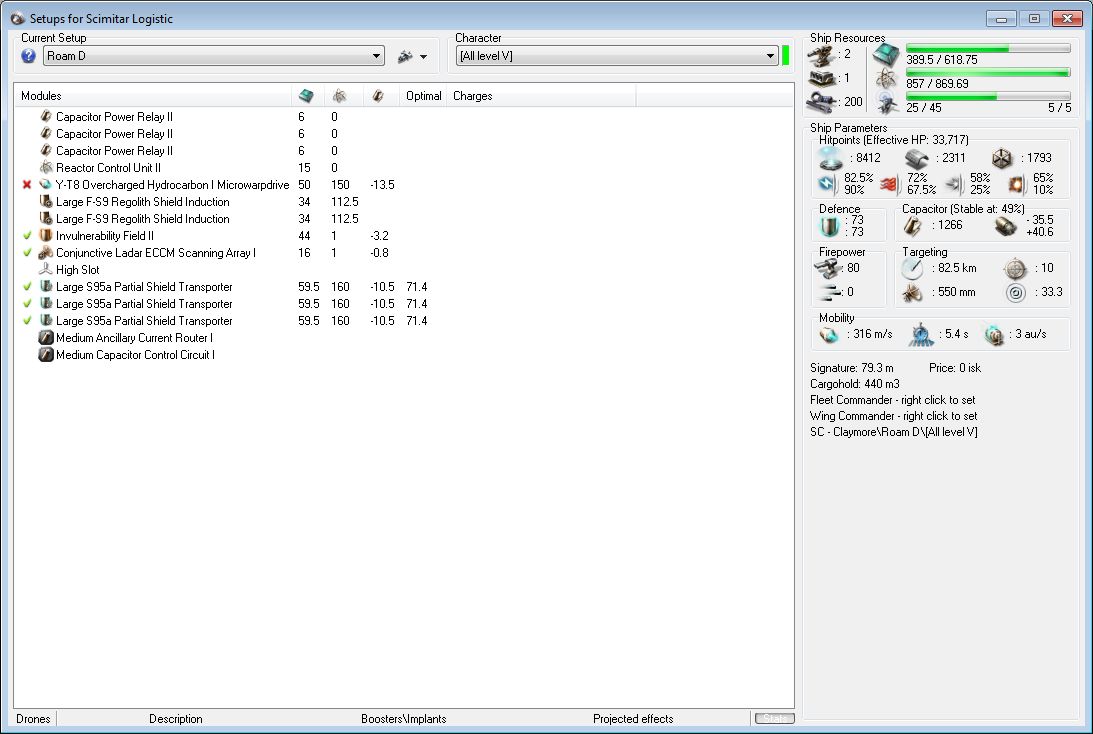Click the Signature: 79.3 m value

tap(852, 368)
